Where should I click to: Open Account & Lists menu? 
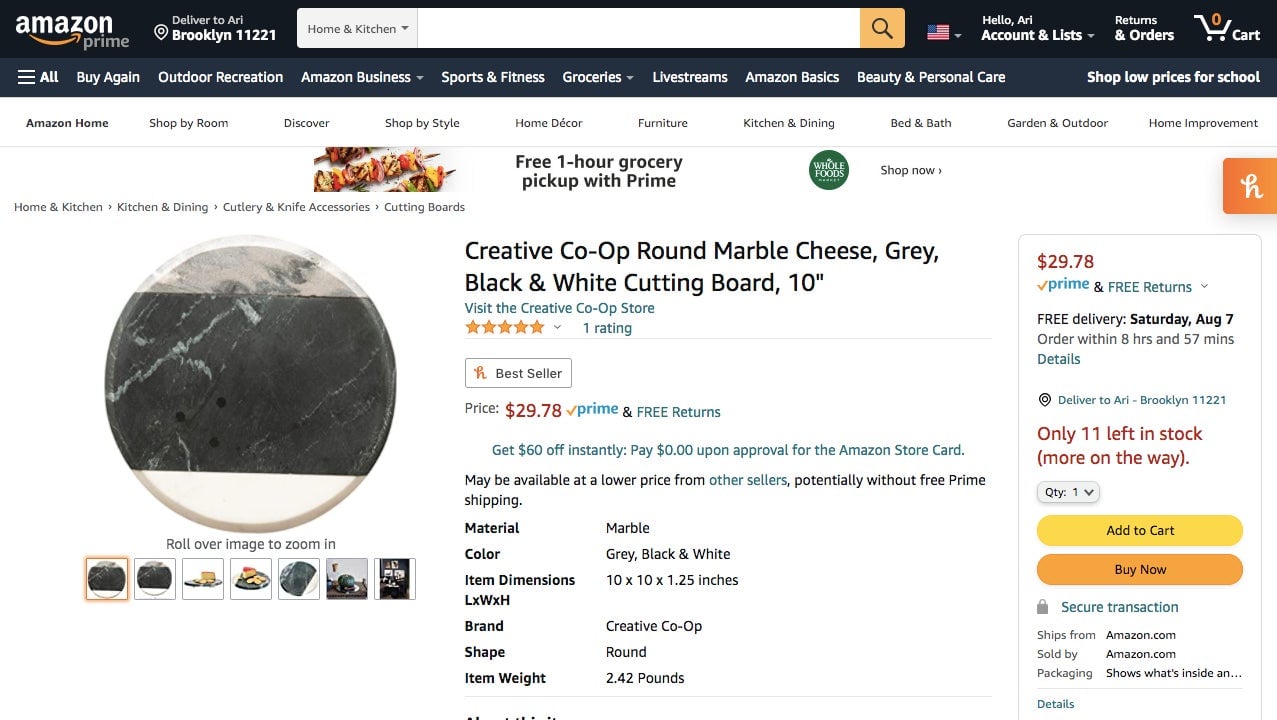[x=1037, y=28]
